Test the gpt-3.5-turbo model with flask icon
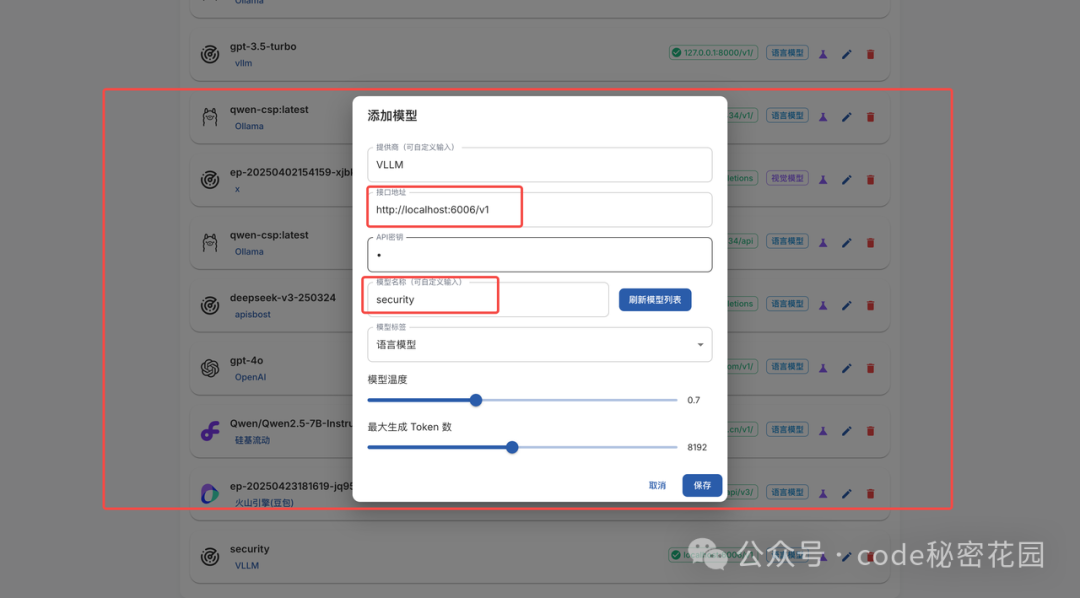The height and width of the screenshot is (598, 1080). [x=822, y=54]
